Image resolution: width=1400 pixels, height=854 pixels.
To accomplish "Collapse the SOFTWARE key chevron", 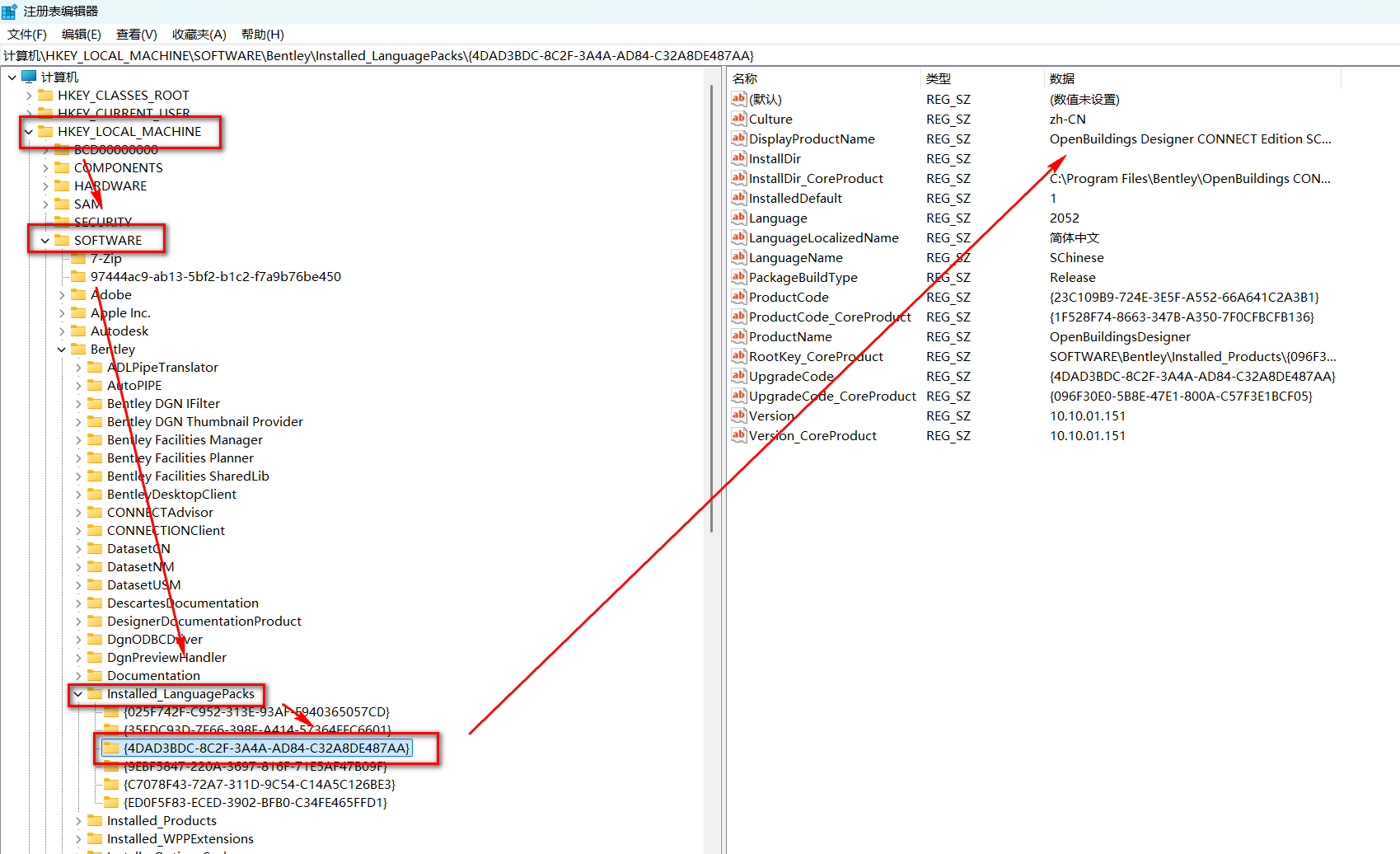I will 45,241.
